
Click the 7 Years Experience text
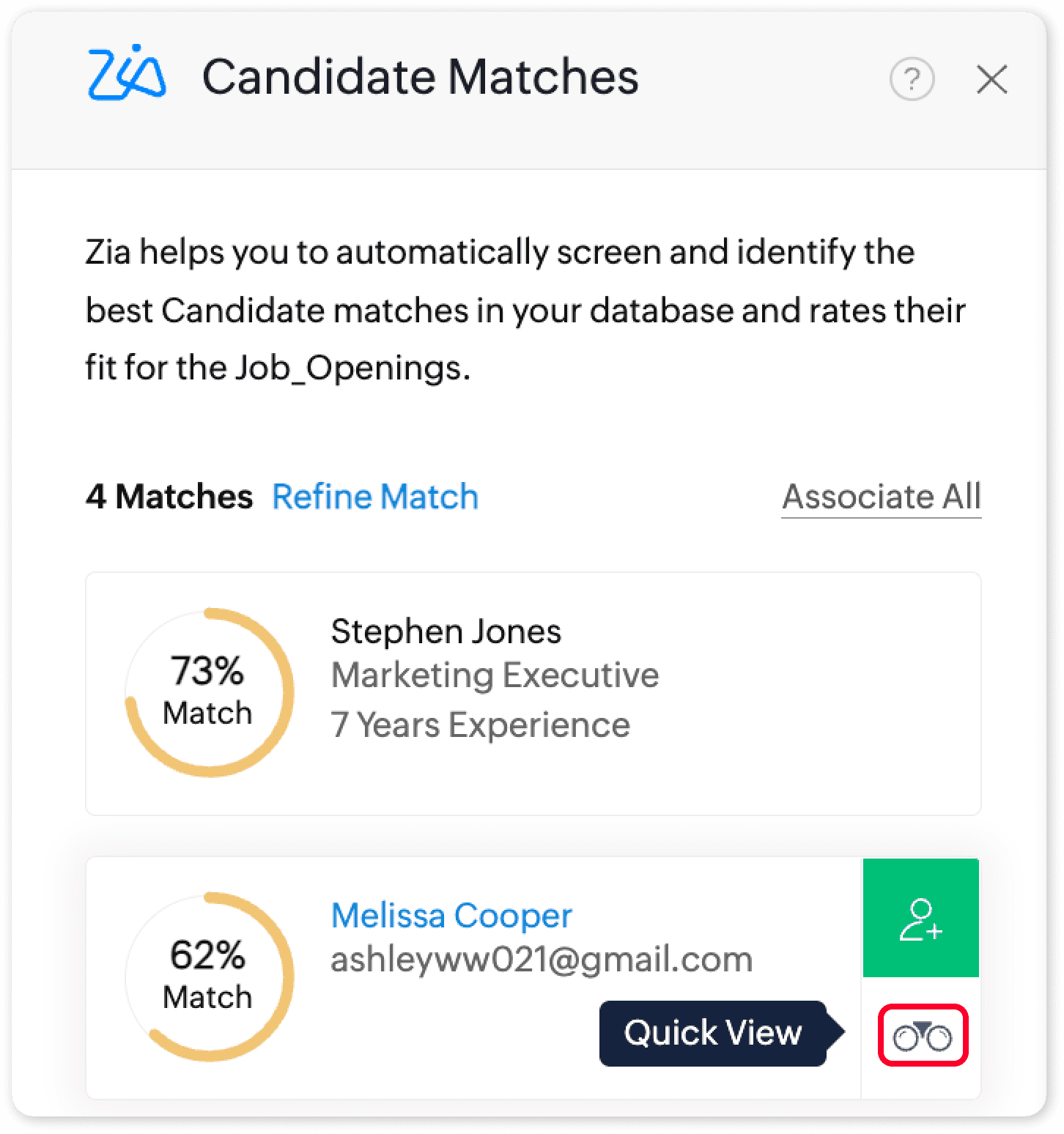point(480,724)
